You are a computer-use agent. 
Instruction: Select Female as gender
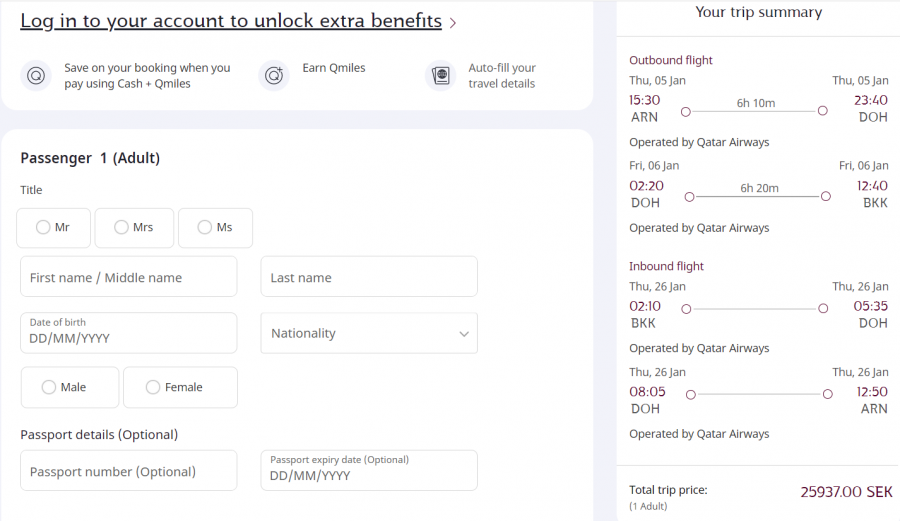[180, 388]
